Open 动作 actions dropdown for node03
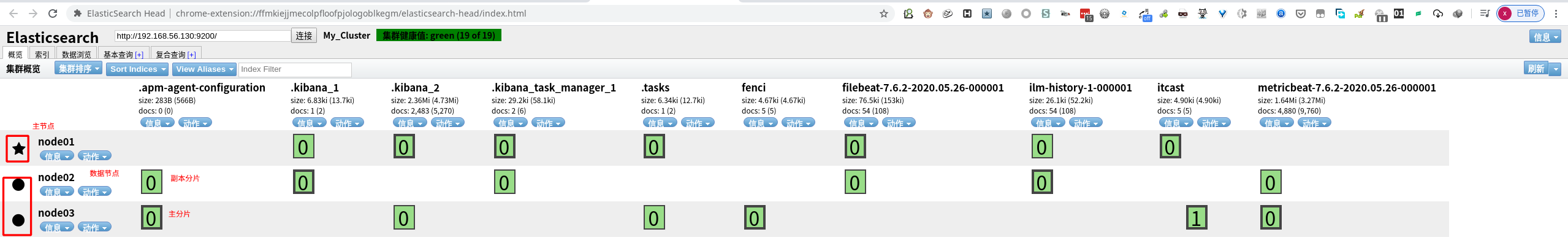 (x=95, y=227)
